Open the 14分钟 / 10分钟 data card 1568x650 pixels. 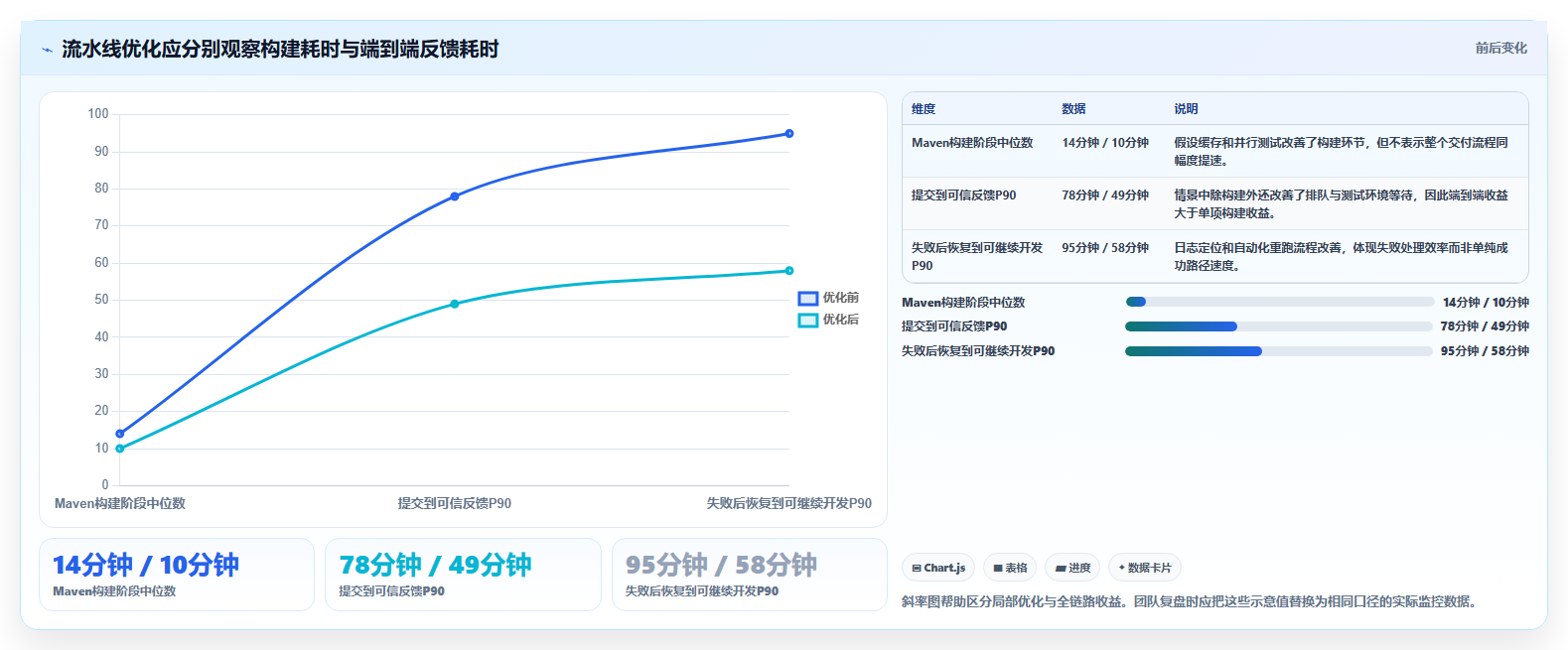[177, 575]
